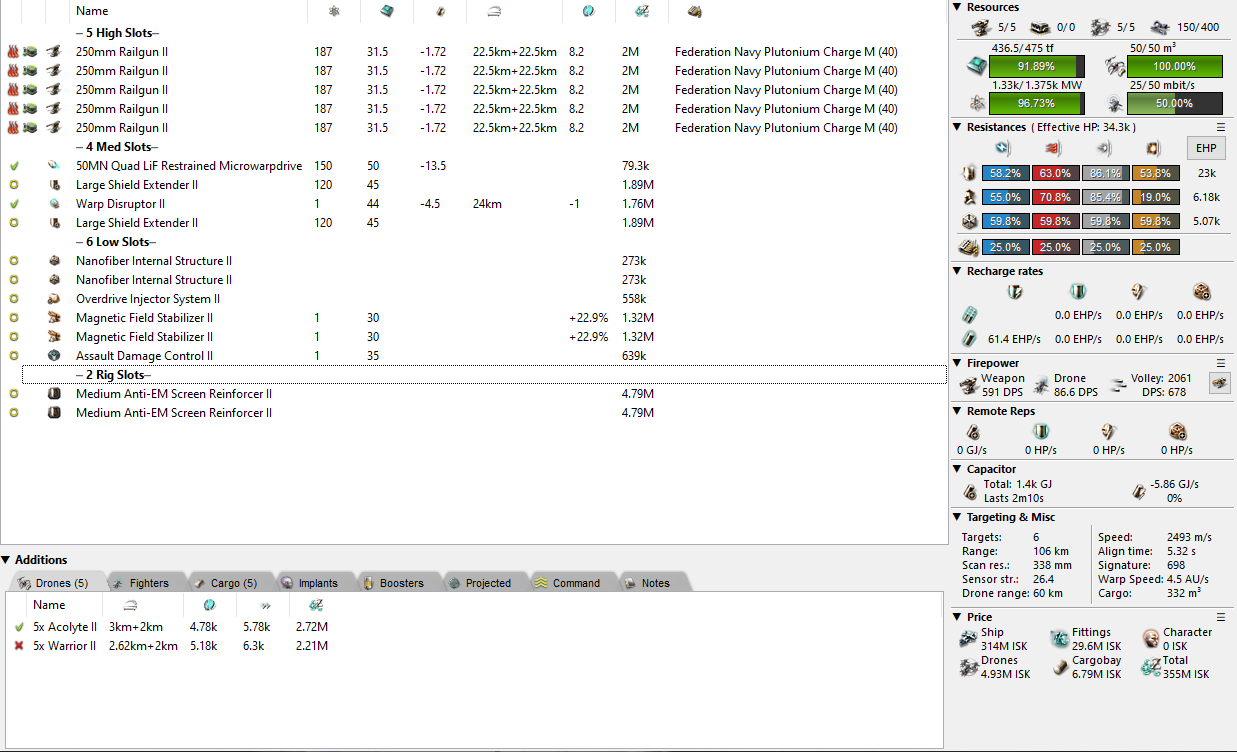Viewport: 1237px width, 752px height.
Task: Toggle Warp Disruptor II module state
Action: click(14, 204)
